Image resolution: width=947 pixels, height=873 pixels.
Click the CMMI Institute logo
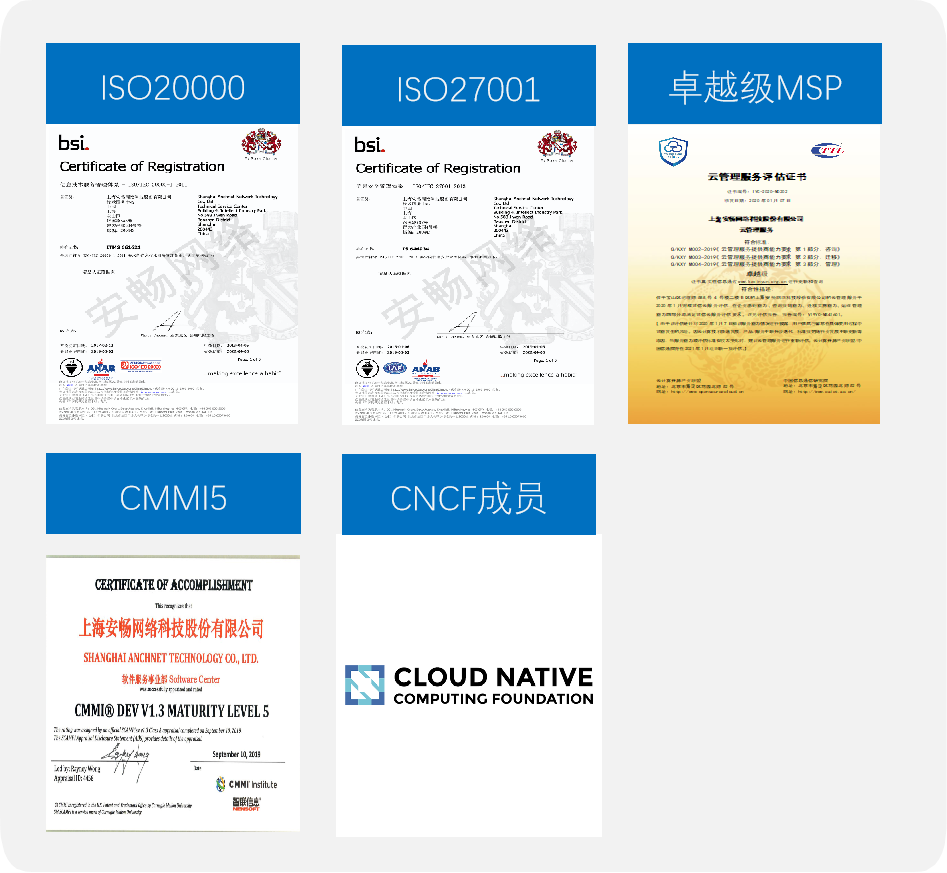pyautogui.click(x=246, y=784)
